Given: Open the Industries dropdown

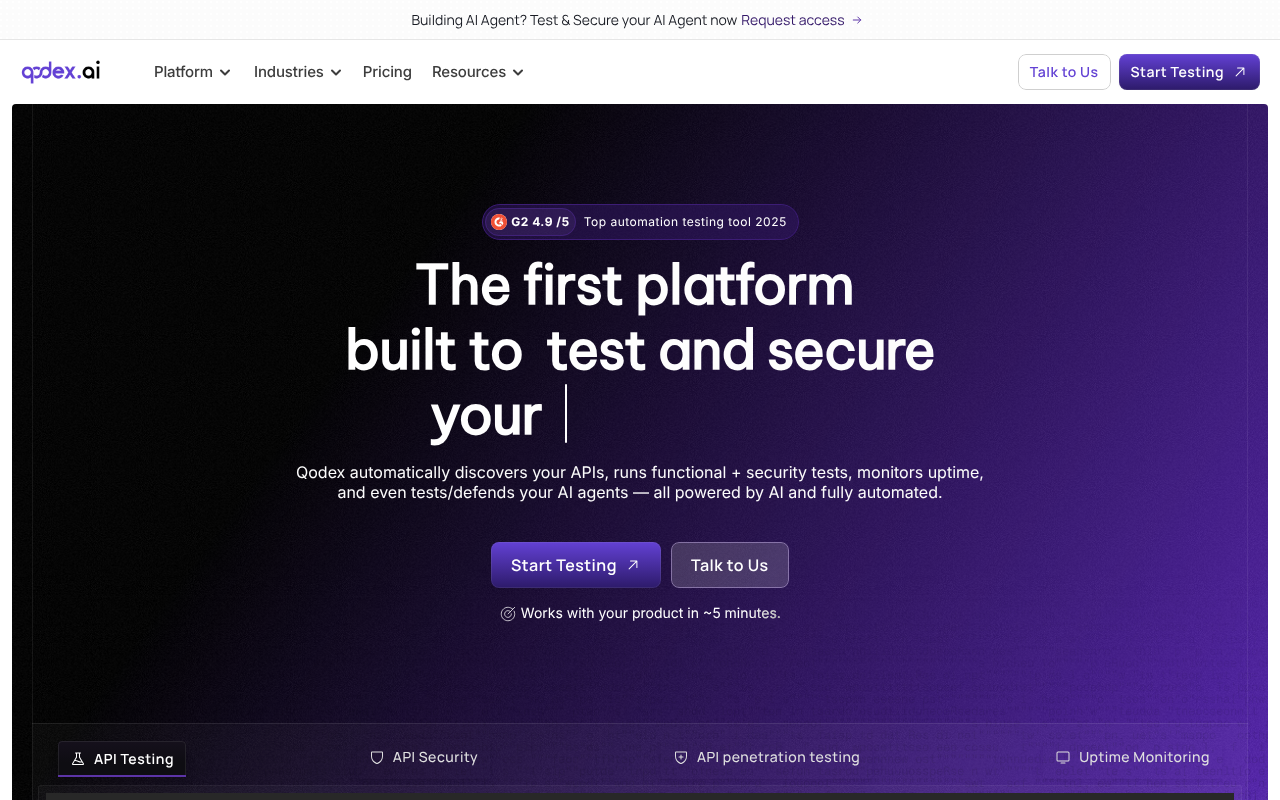Looking at the screenshot, I should pos(297,72).
